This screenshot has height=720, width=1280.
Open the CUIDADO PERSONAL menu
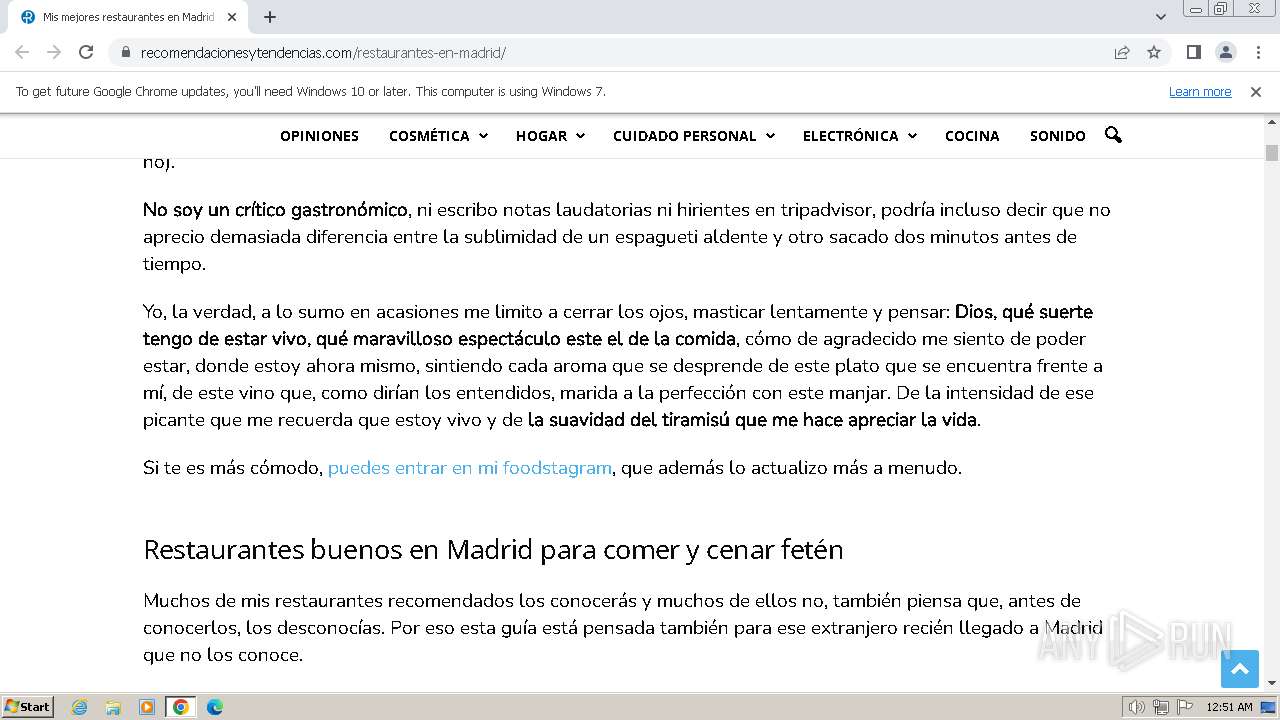tap(684, 136)
